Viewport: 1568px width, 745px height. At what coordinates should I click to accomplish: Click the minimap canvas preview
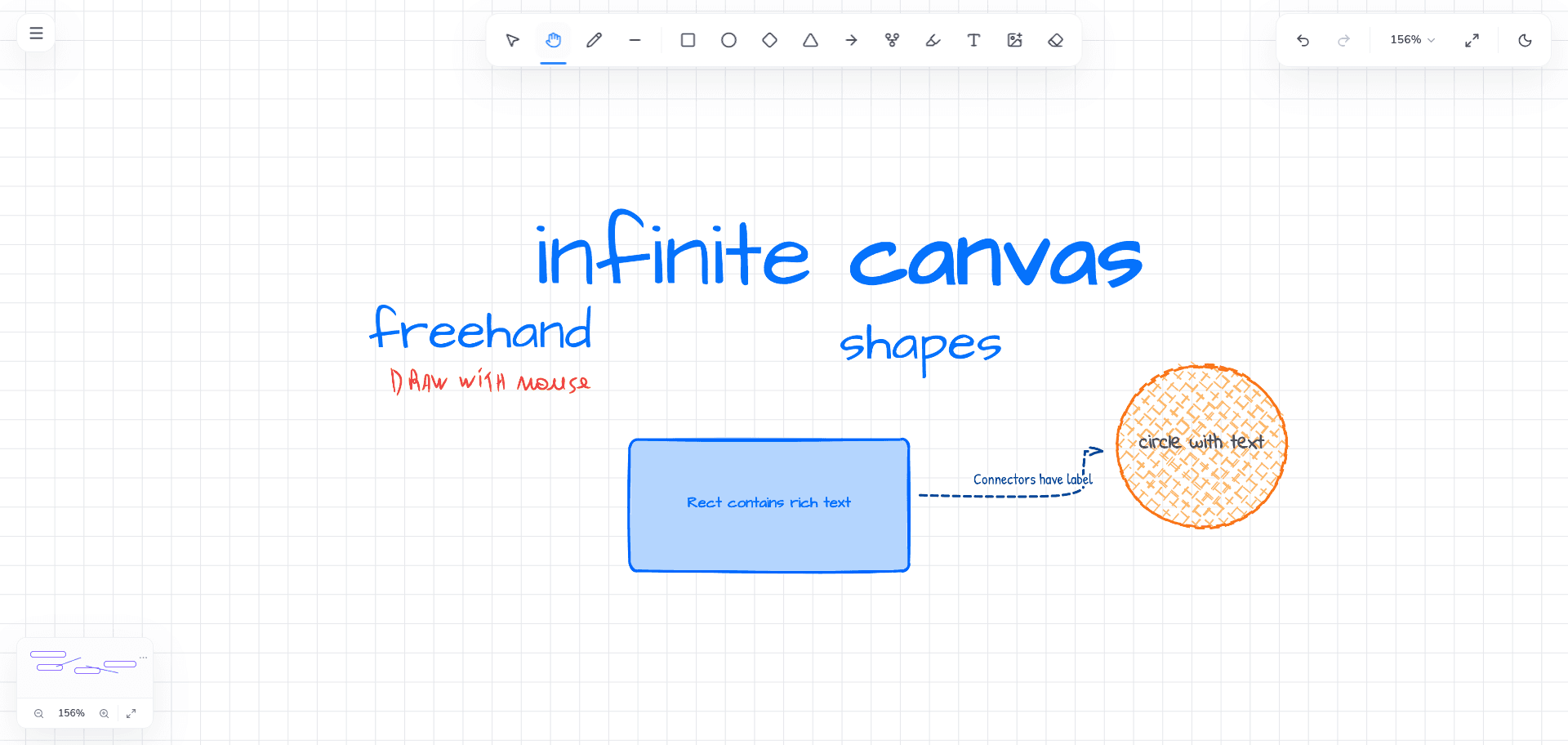pos(84,669)
